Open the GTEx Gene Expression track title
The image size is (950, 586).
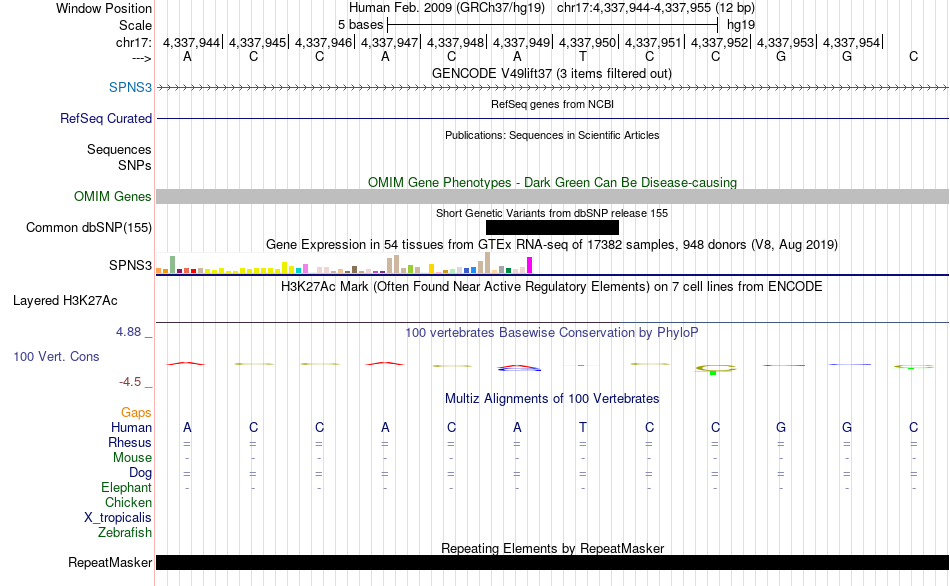coord(552,245)
